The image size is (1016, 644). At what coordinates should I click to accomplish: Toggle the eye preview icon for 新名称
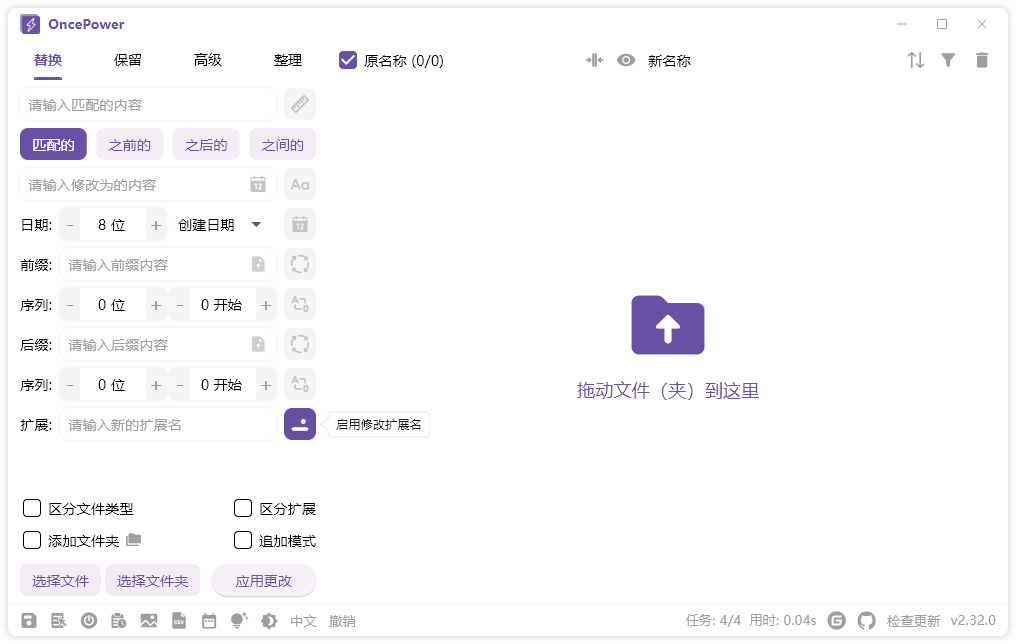pyautogui.click(x=626, y=60)
